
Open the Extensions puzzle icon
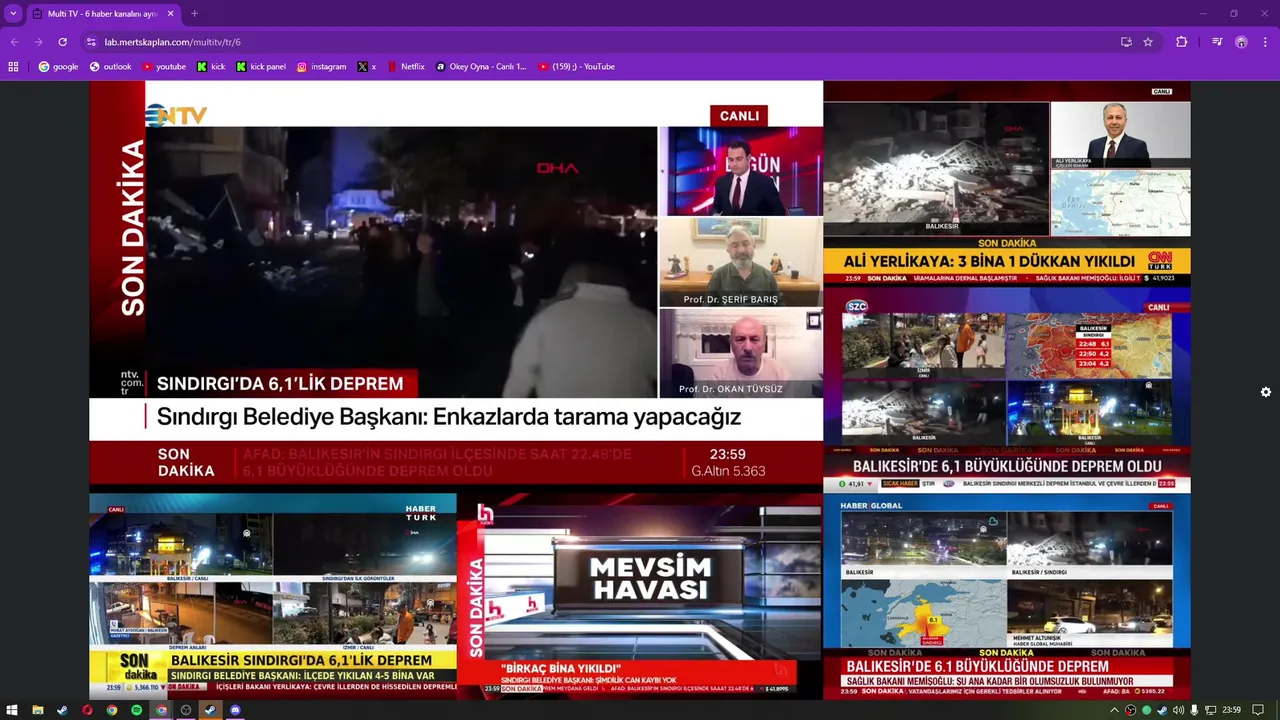click(1182, 42)
